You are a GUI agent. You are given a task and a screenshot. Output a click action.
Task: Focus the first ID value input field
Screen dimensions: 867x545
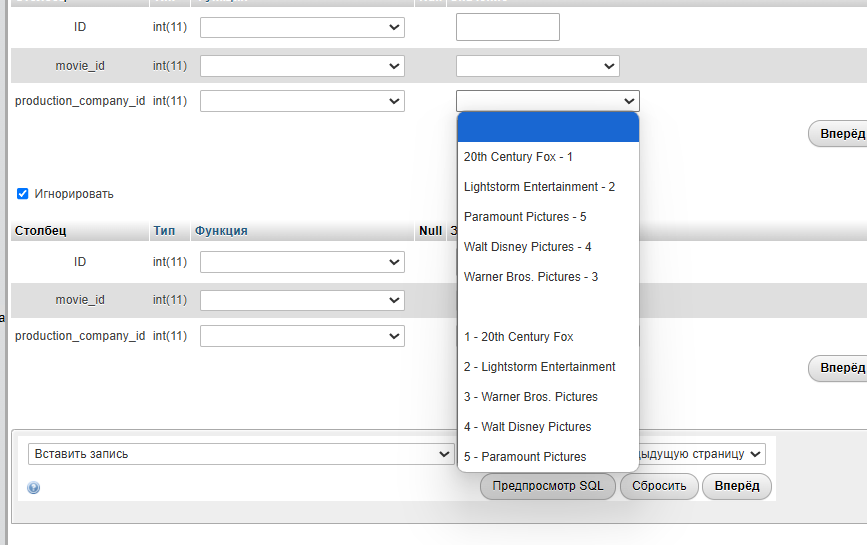pos(508,27)
